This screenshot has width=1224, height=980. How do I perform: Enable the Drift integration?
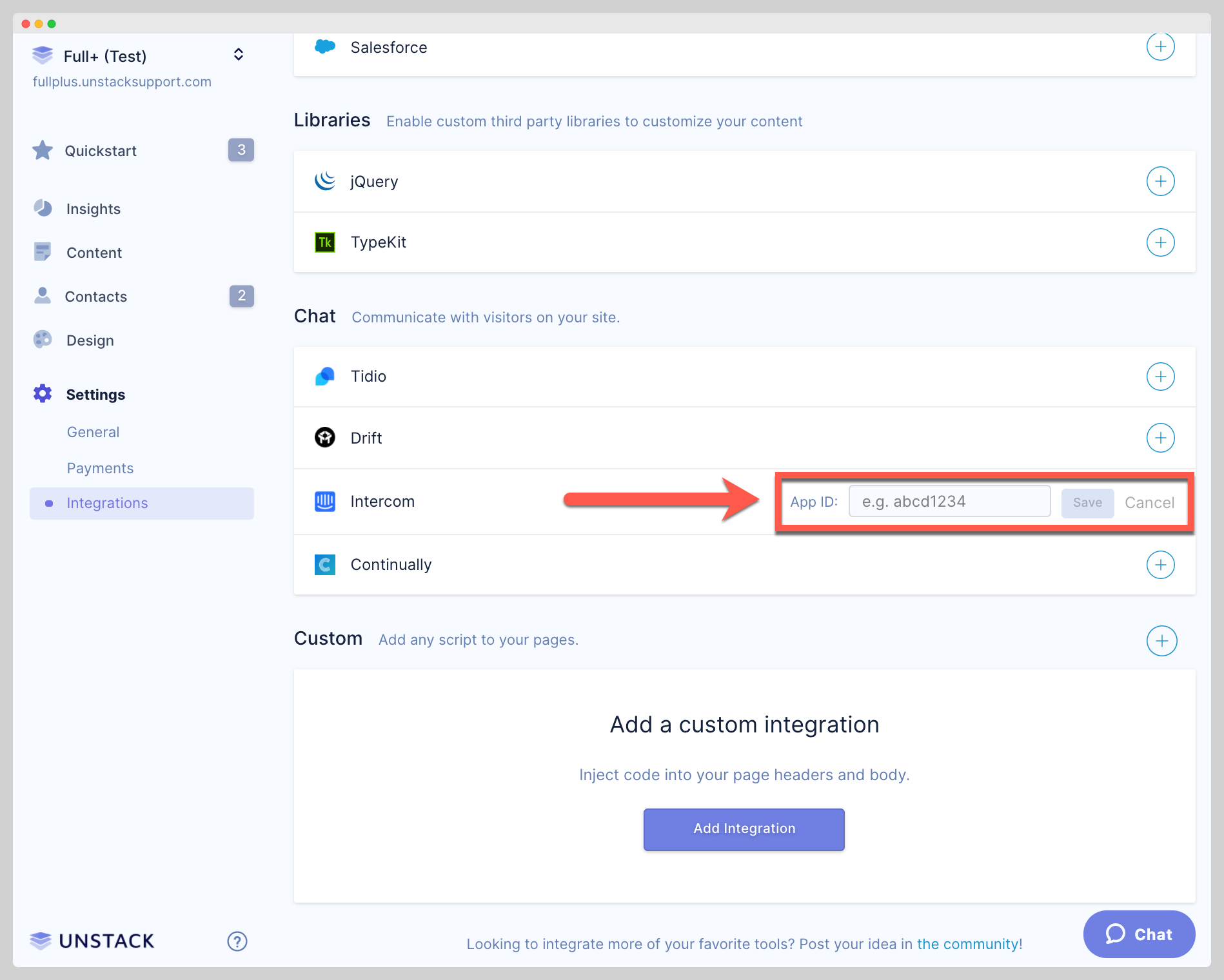pos(1161,438)
